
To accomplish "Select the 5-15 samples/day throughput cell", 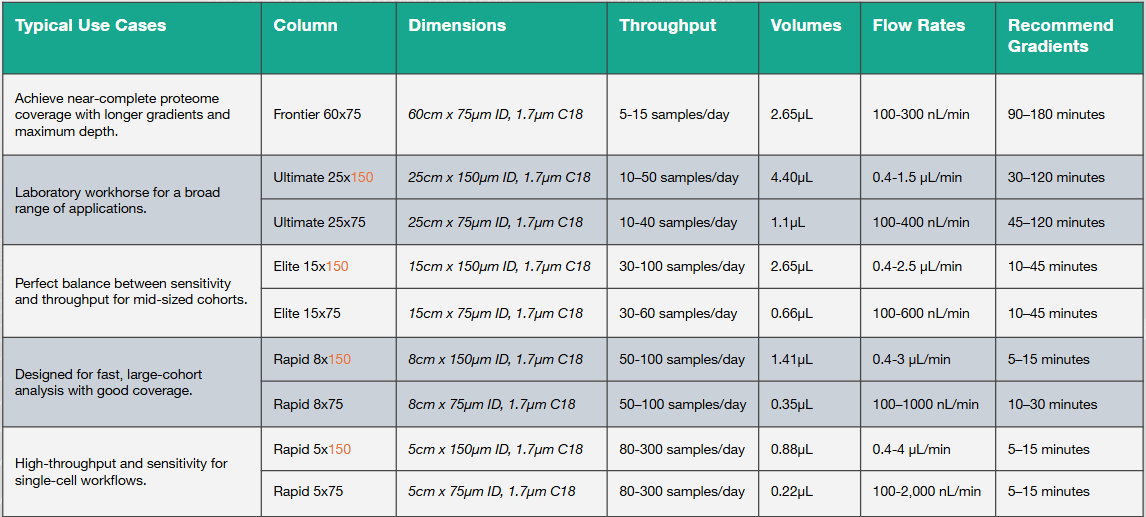I will pyautogui.click(x=674, y=114).
